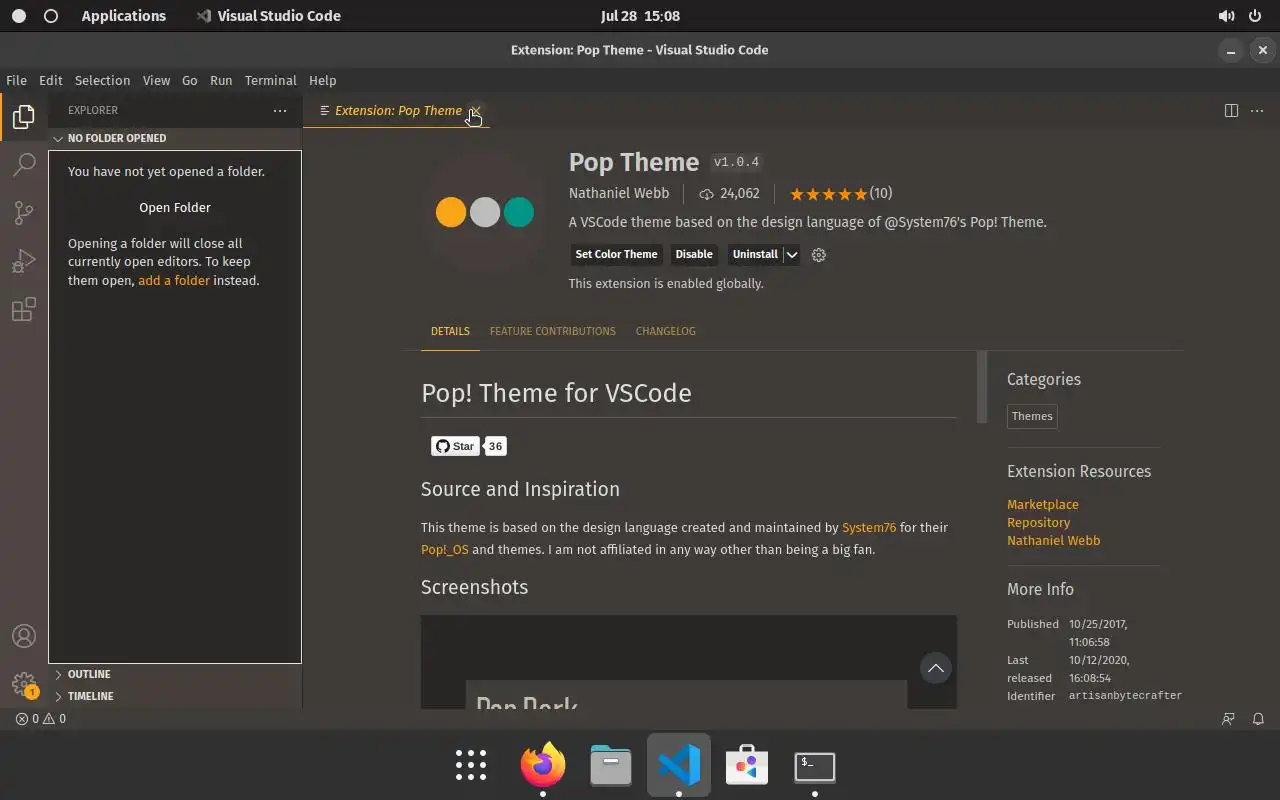The width and height of the screenshot is (1280, 800).
Task: Open the Source Control view
Action: click(24, 213)
